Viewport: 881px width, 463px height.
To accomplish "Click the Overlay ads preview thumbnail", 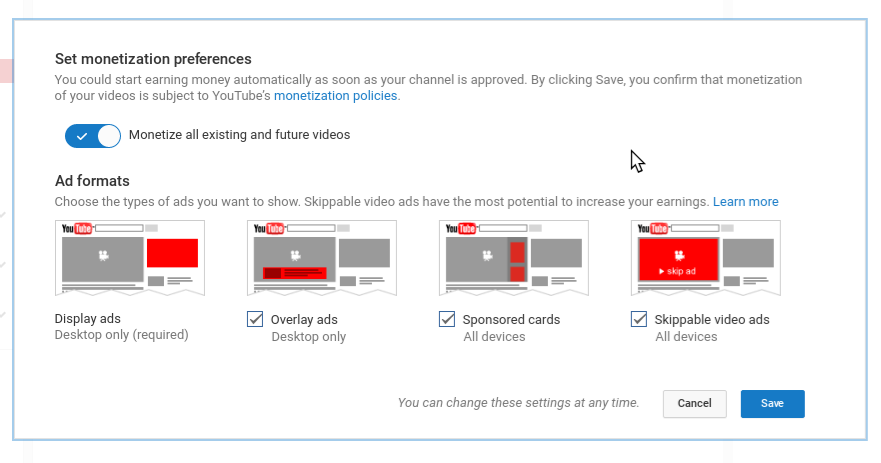I will (322, 258).
